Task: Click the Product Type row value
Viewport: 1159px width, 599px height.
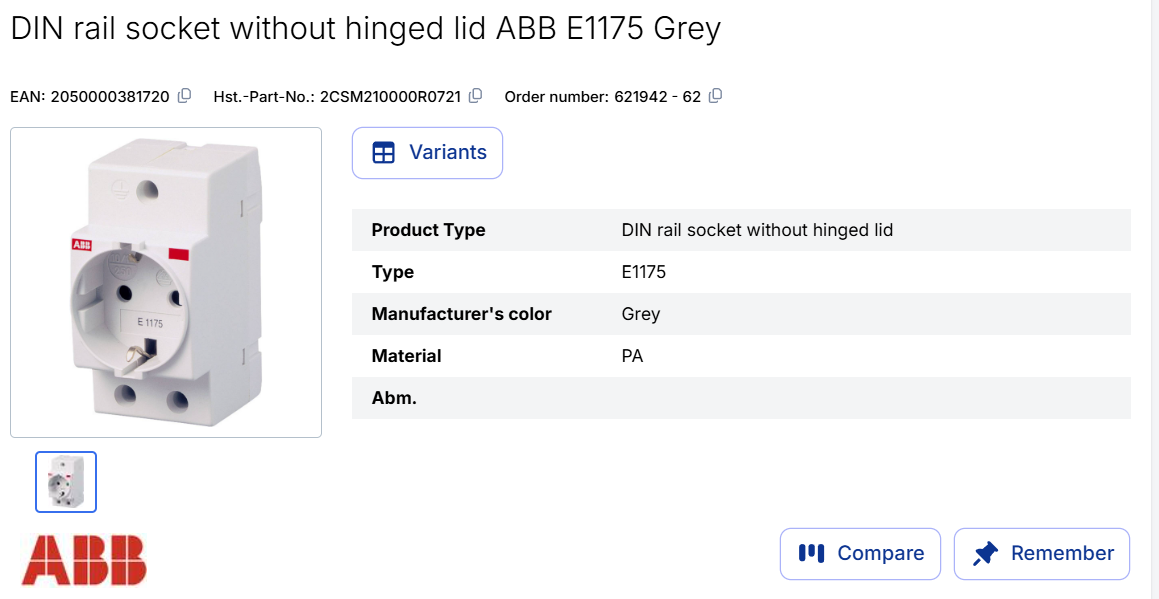Action: tap(757, 230)
